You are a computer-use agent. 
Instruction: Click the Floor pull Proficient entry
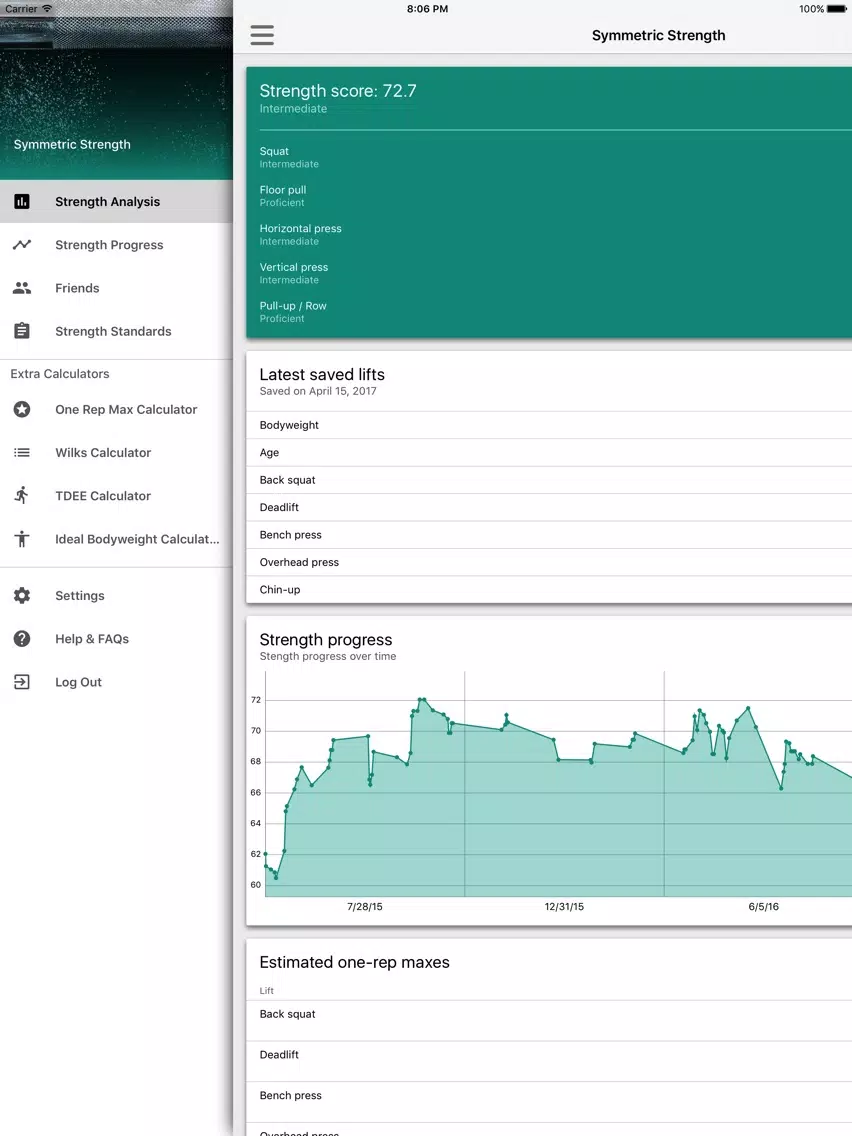coord(283,196)
